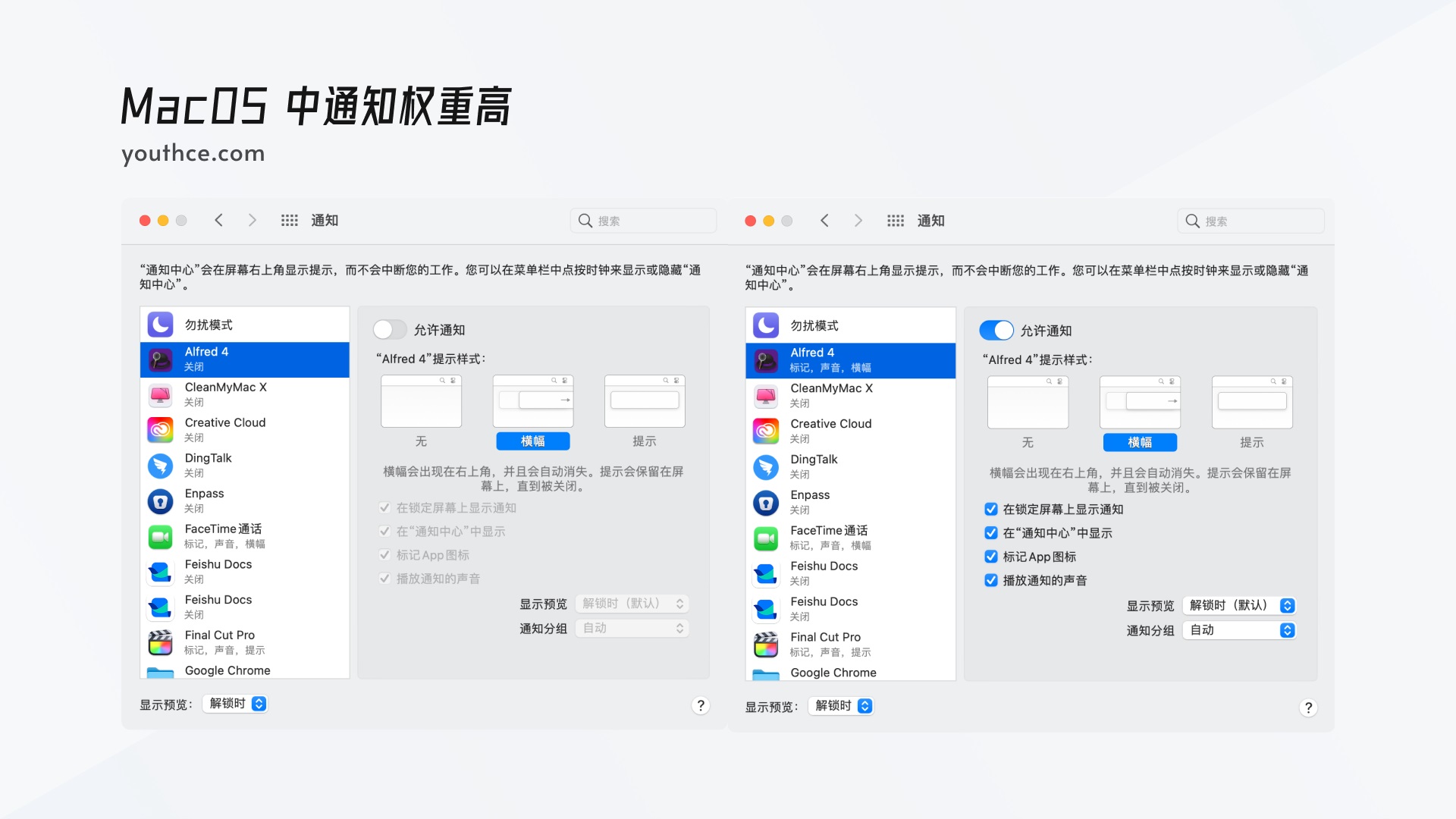Click the back navigation chevron
This screenshot has width=1456, height=819.
click(x=218, y=220)
